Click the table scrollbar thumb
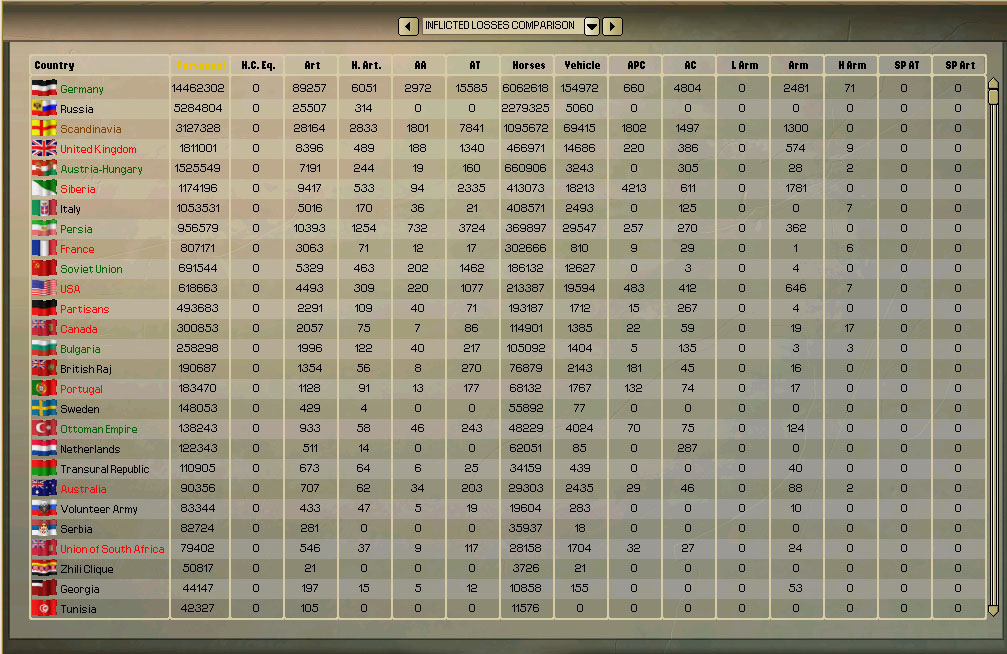Viewport: 1007px width, 654px height. [994, 96]
